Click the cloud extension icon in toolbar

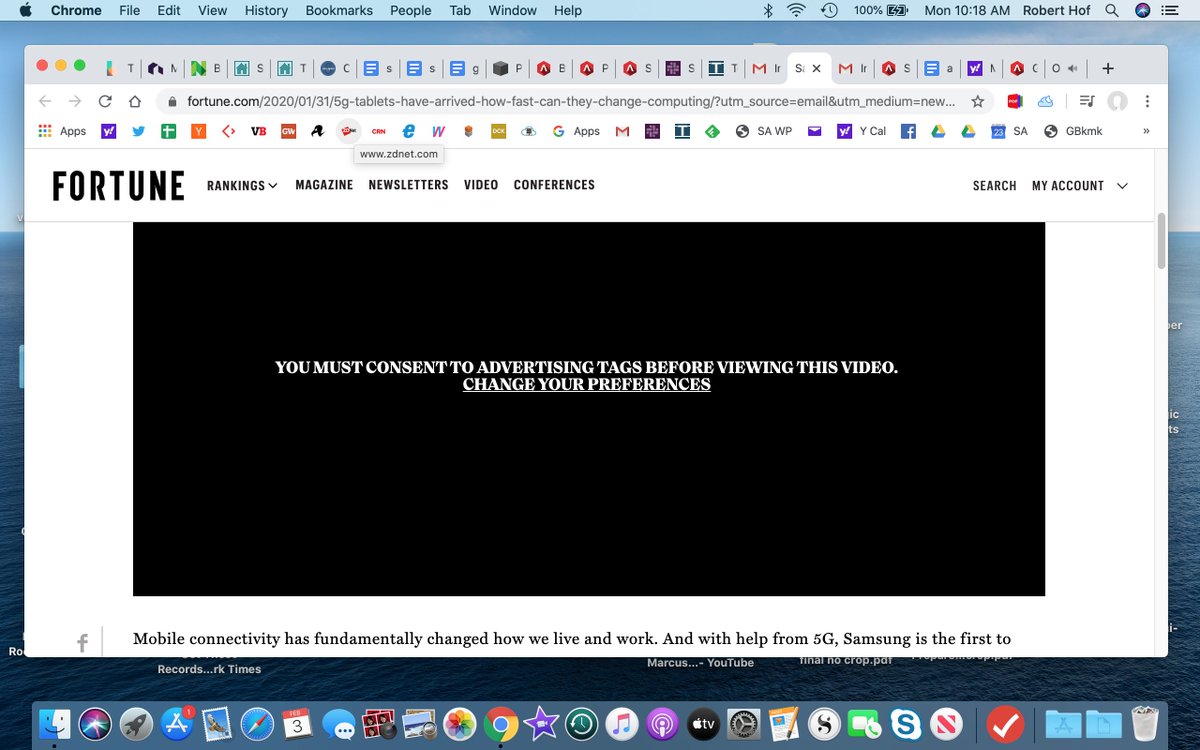(x=1045, y=101)
